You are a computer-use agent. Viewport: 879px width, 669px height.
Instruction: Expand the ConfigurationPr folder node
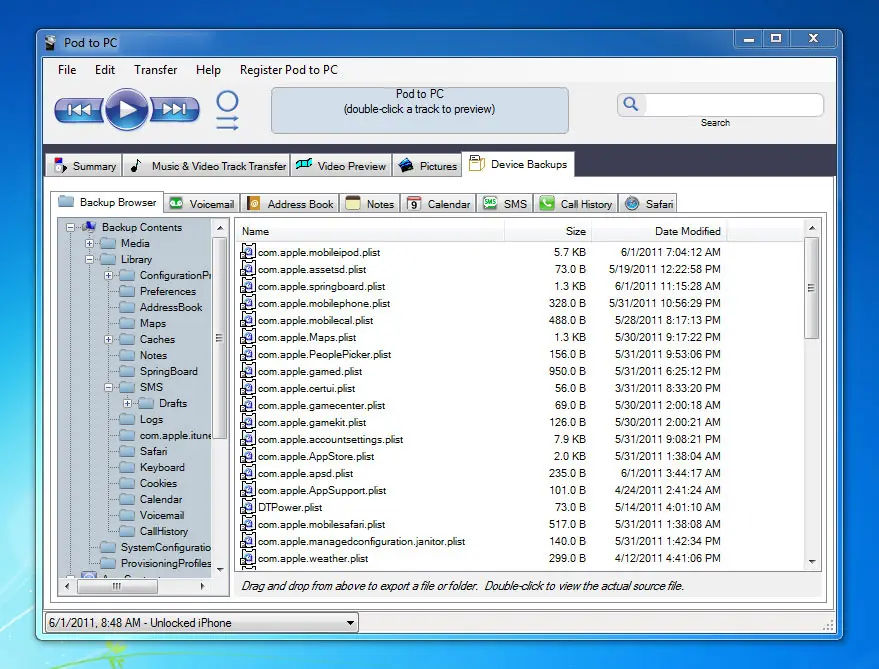point(108,275)
